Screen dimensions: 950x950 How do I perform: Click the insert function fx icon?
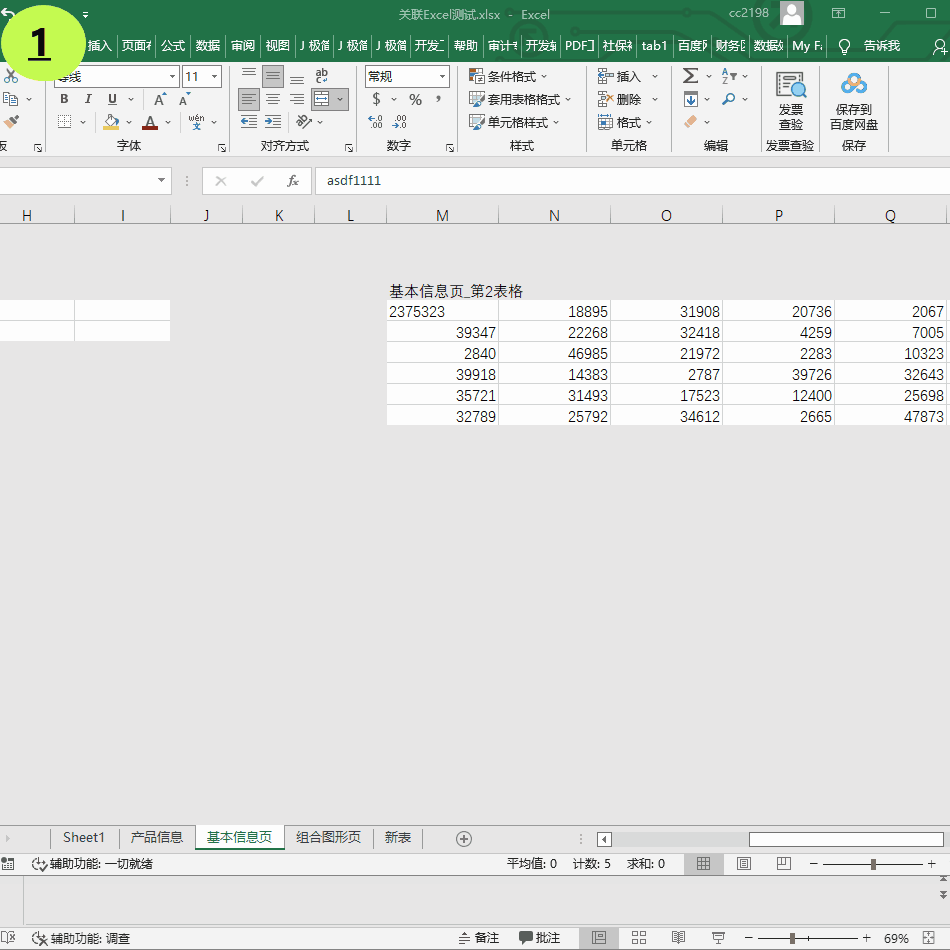click(x=293, y=181)
